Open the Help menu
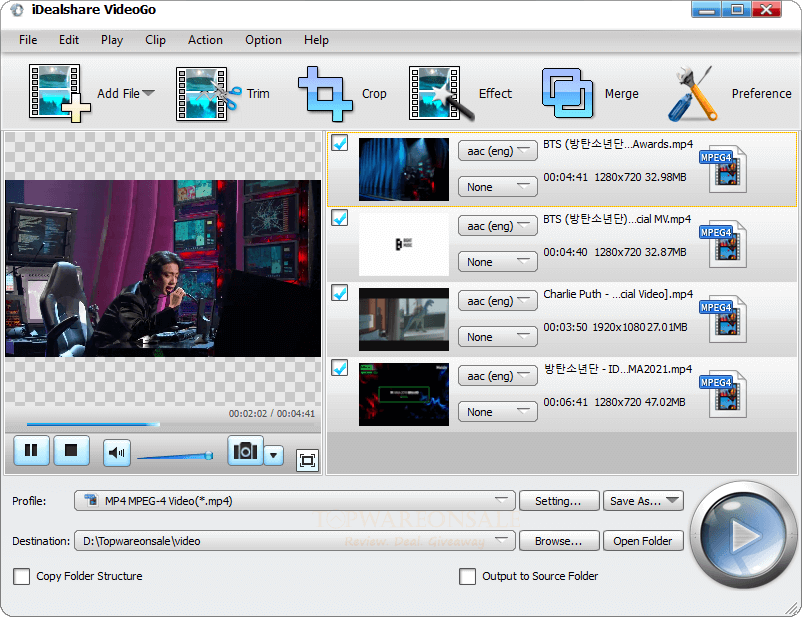The width and height of the screenshot is (802, 617). [316, 40]
